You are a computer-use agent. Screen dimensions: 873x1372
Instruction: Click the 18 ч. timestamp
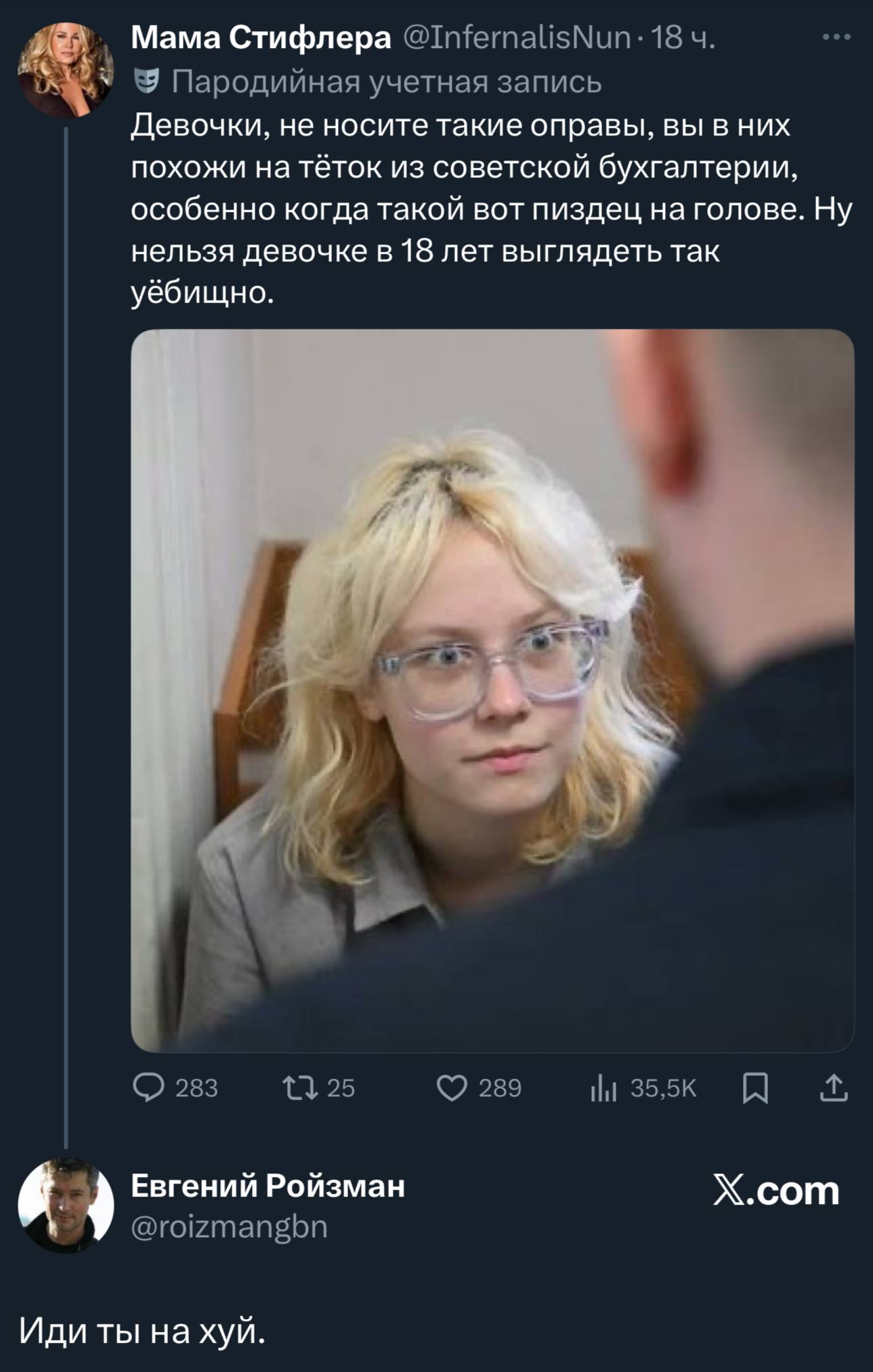pos(683,37)
